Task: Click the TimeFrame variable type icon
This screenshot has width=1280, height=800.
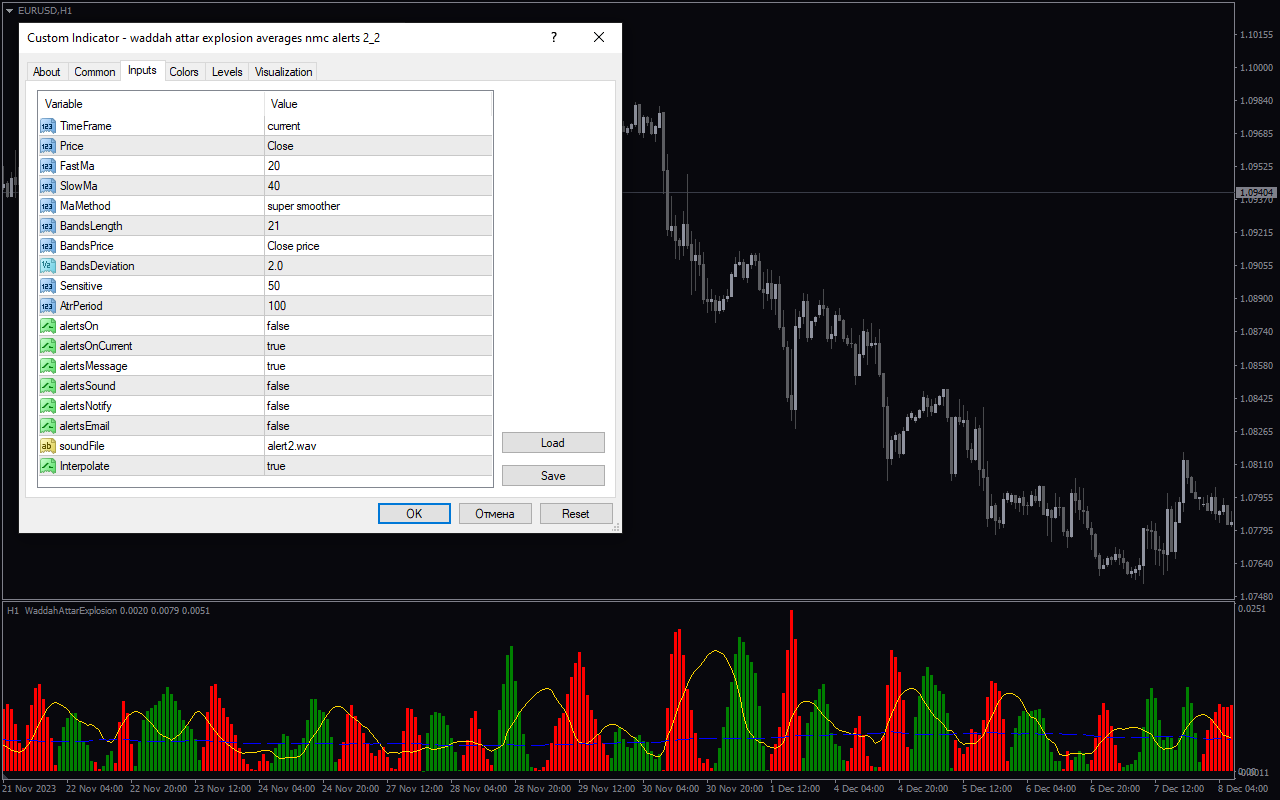Action: point(48,126)
